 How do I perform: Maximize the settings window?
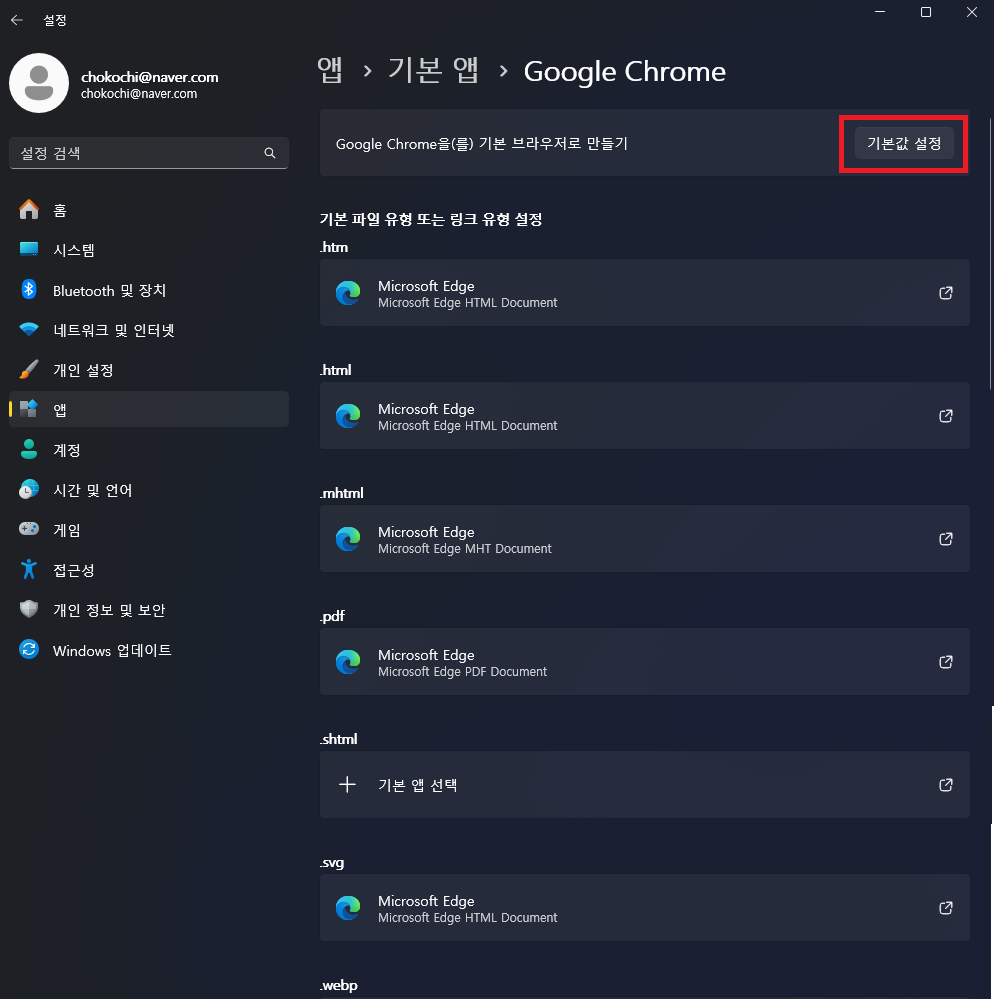(x=926, y=12)
